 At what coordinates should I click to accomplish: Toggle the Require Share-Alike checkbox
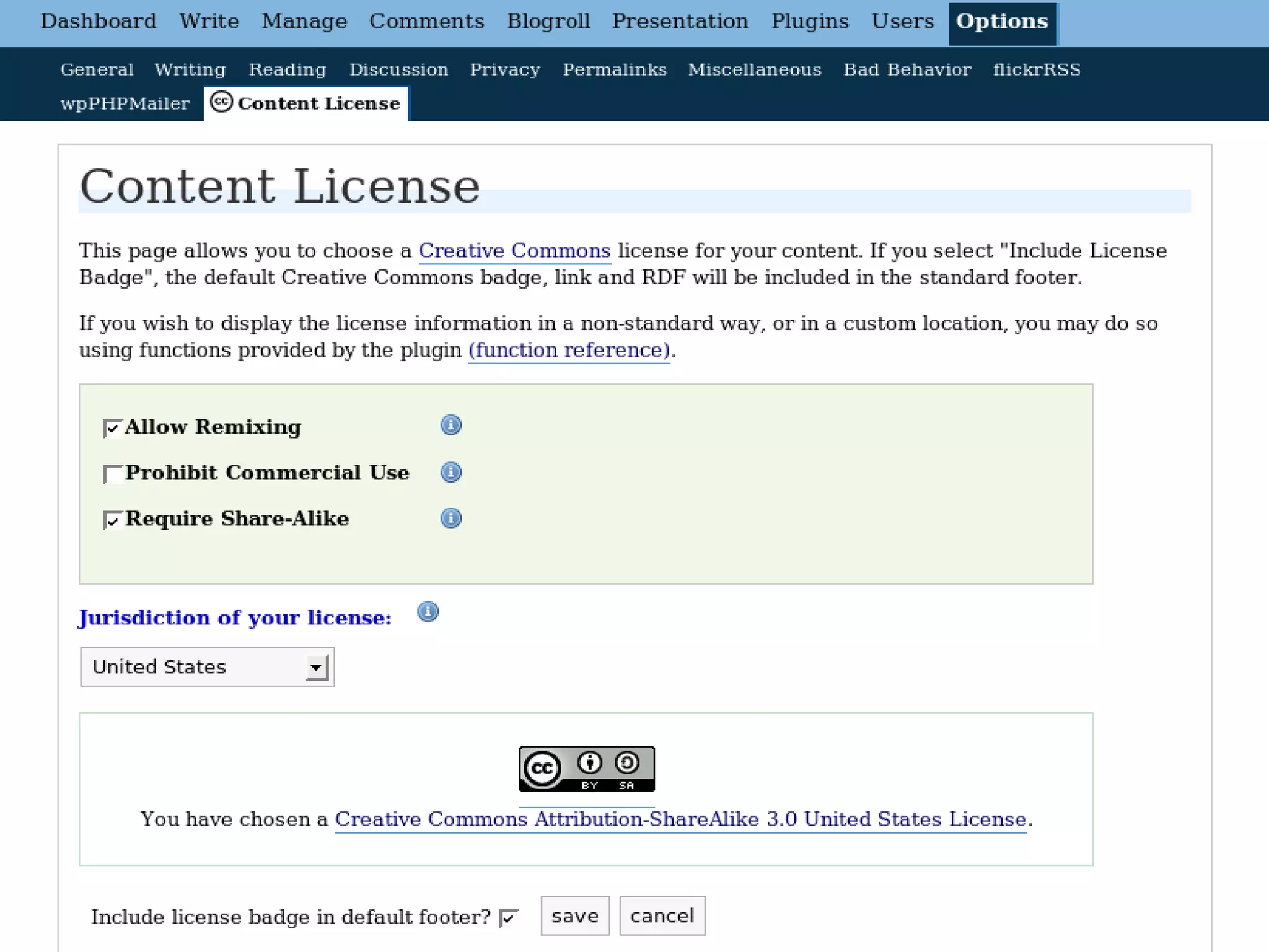coord(113,520)
